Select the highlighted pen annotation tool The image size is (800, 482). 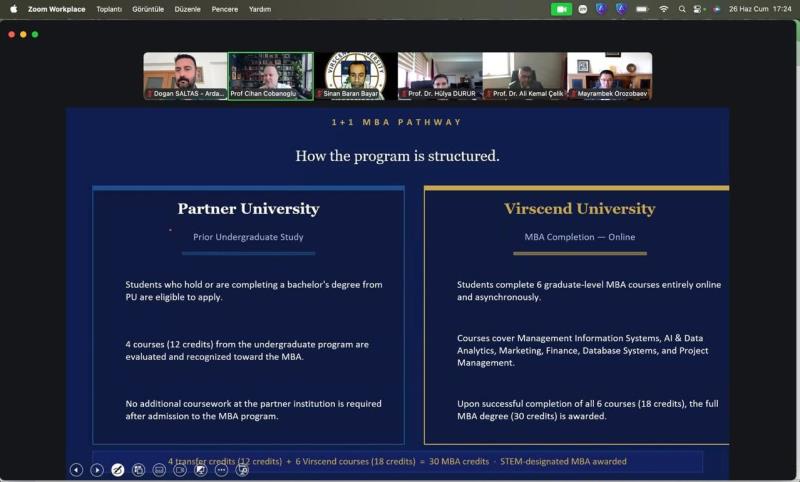click(118, 470)
